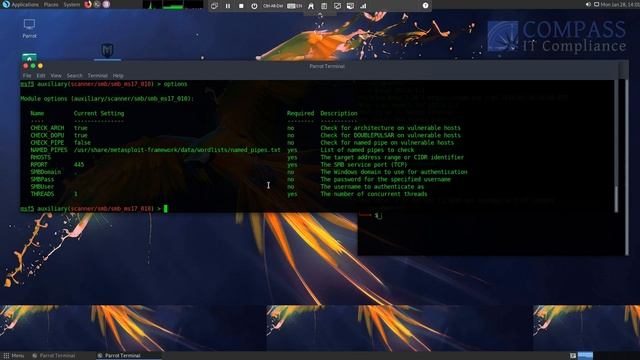Select the highlighted workspace in the switcher
The image size is (640, 360).
click(585, 356)
